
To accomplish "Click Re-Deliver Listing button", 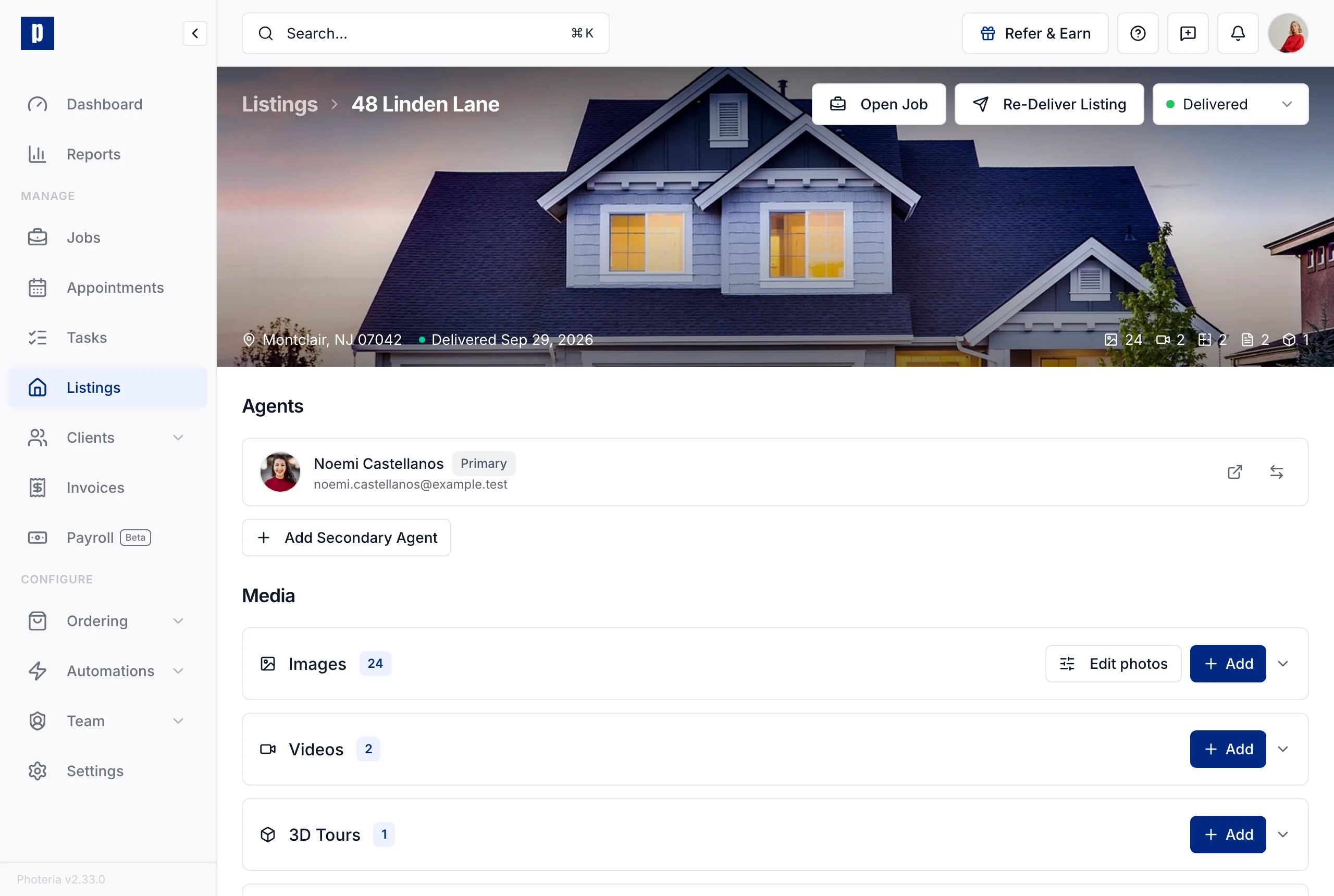I will point(1049,104).
